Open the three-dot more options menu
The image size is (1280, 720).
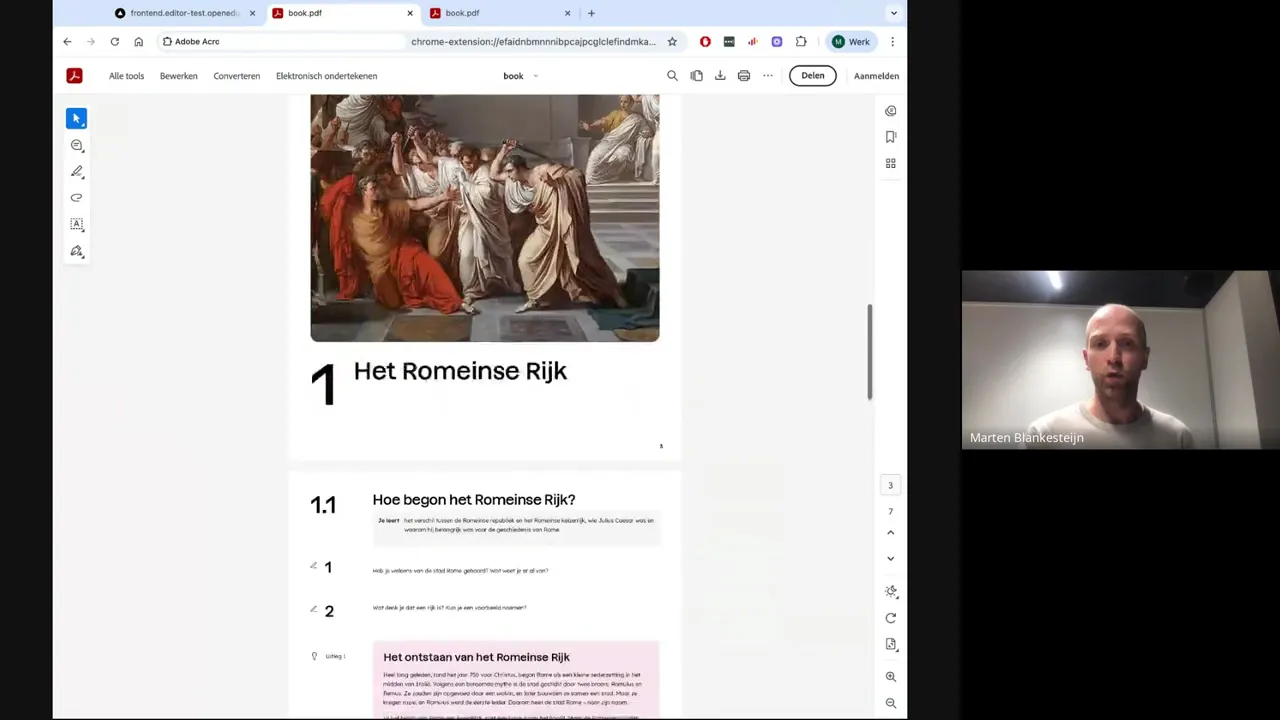pyautogui.click(x=768, y=76)
